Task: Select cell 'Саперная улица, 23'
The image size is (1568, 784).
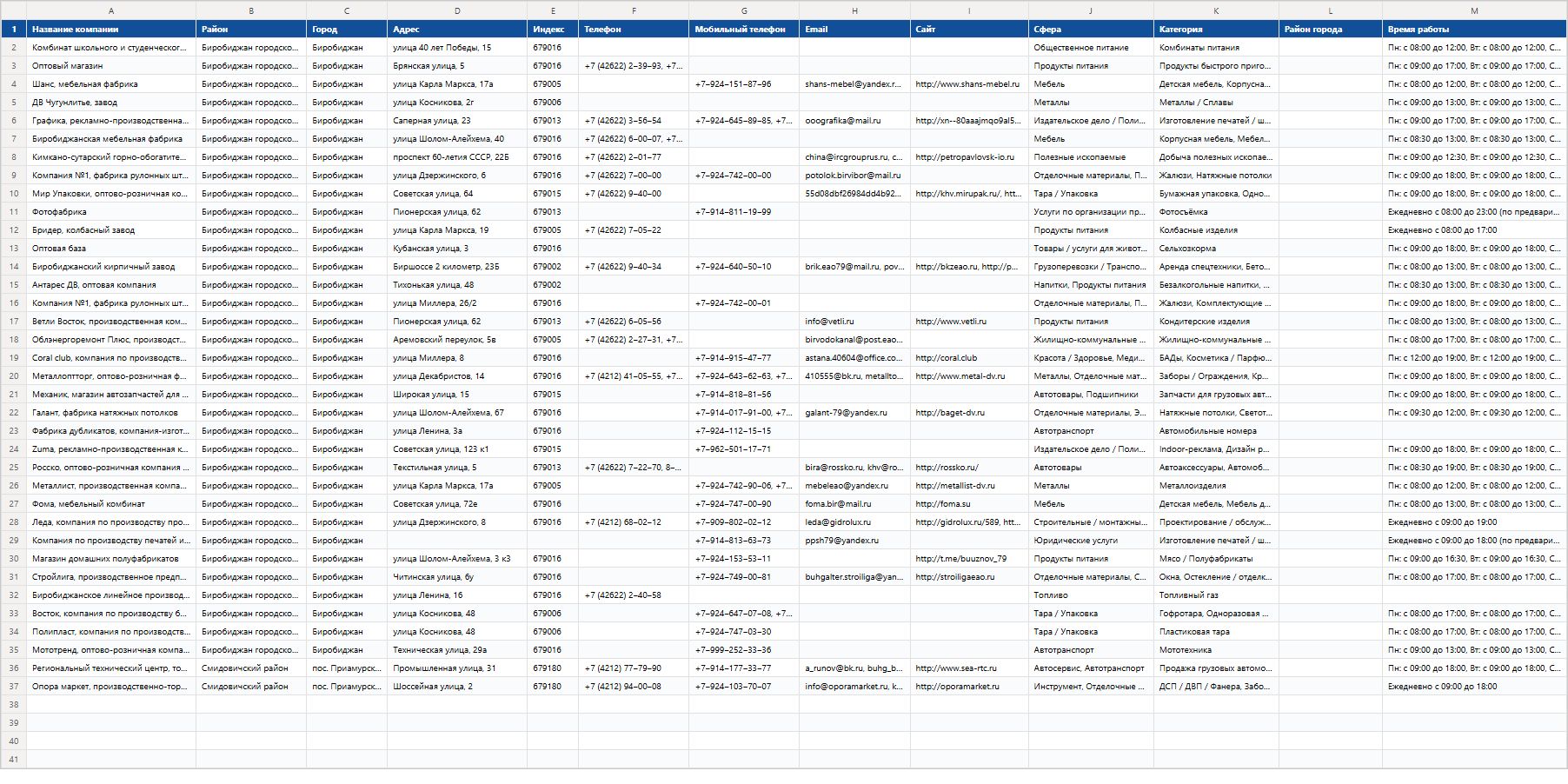Action: [457, 121]
